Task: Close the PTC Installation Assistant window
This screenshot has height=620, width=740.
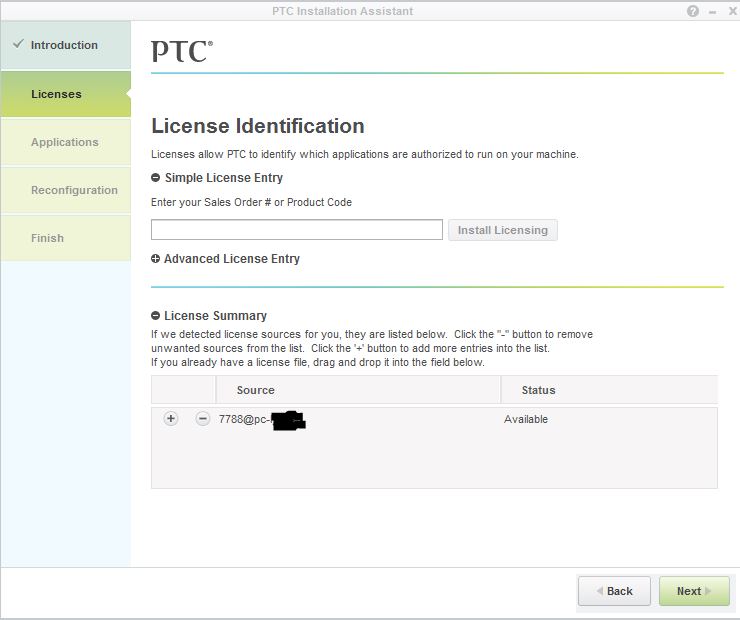Action: click(732, 11)
